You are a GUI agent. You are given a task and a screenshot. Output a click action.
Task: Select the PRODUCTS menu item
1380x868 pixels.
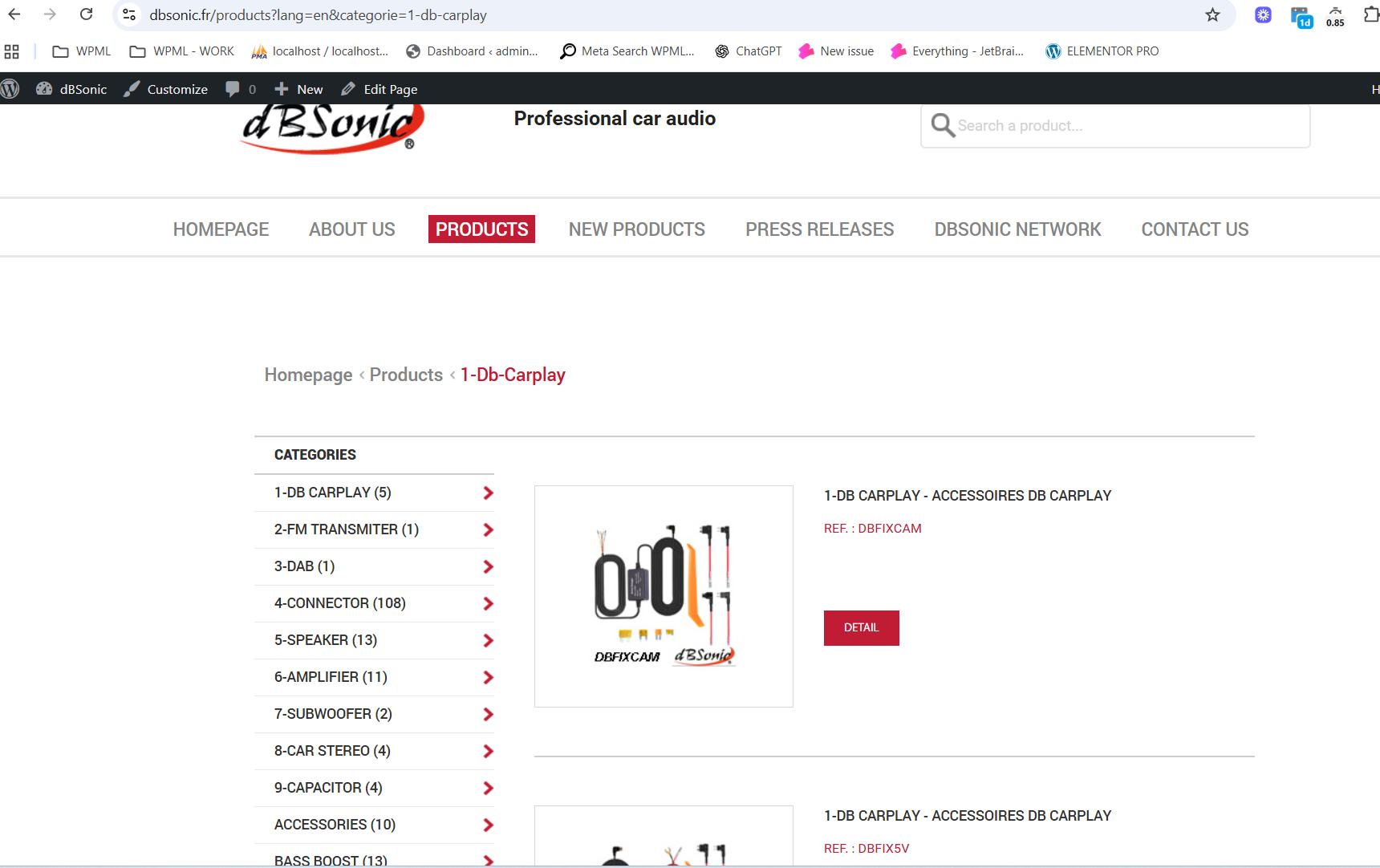pyautogui.click(x=481, y=229)
